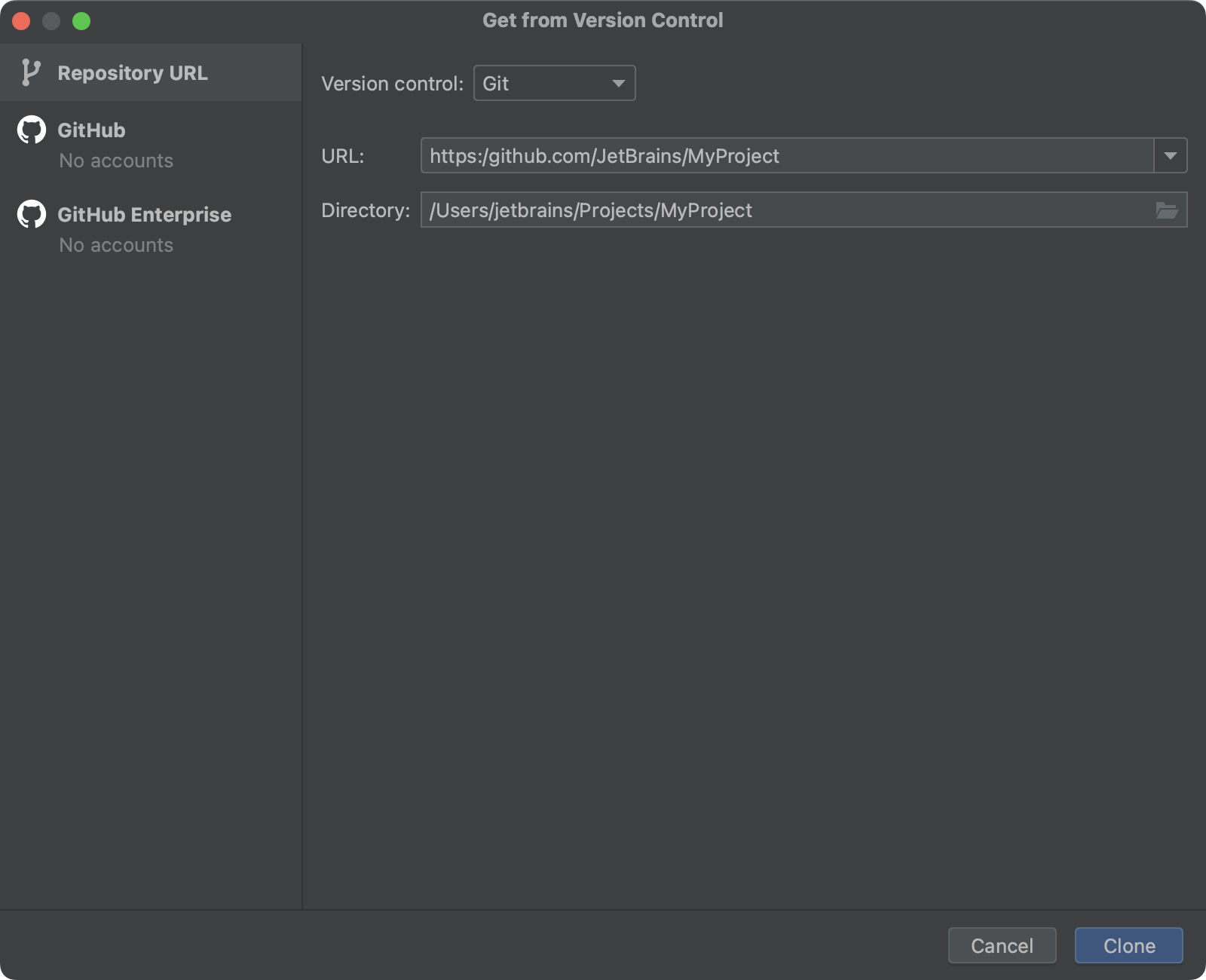The width and height of the screenshot is (1206, 980).
Task: Click the Version control dropdown arrow icon
Action: click(617, 83)
